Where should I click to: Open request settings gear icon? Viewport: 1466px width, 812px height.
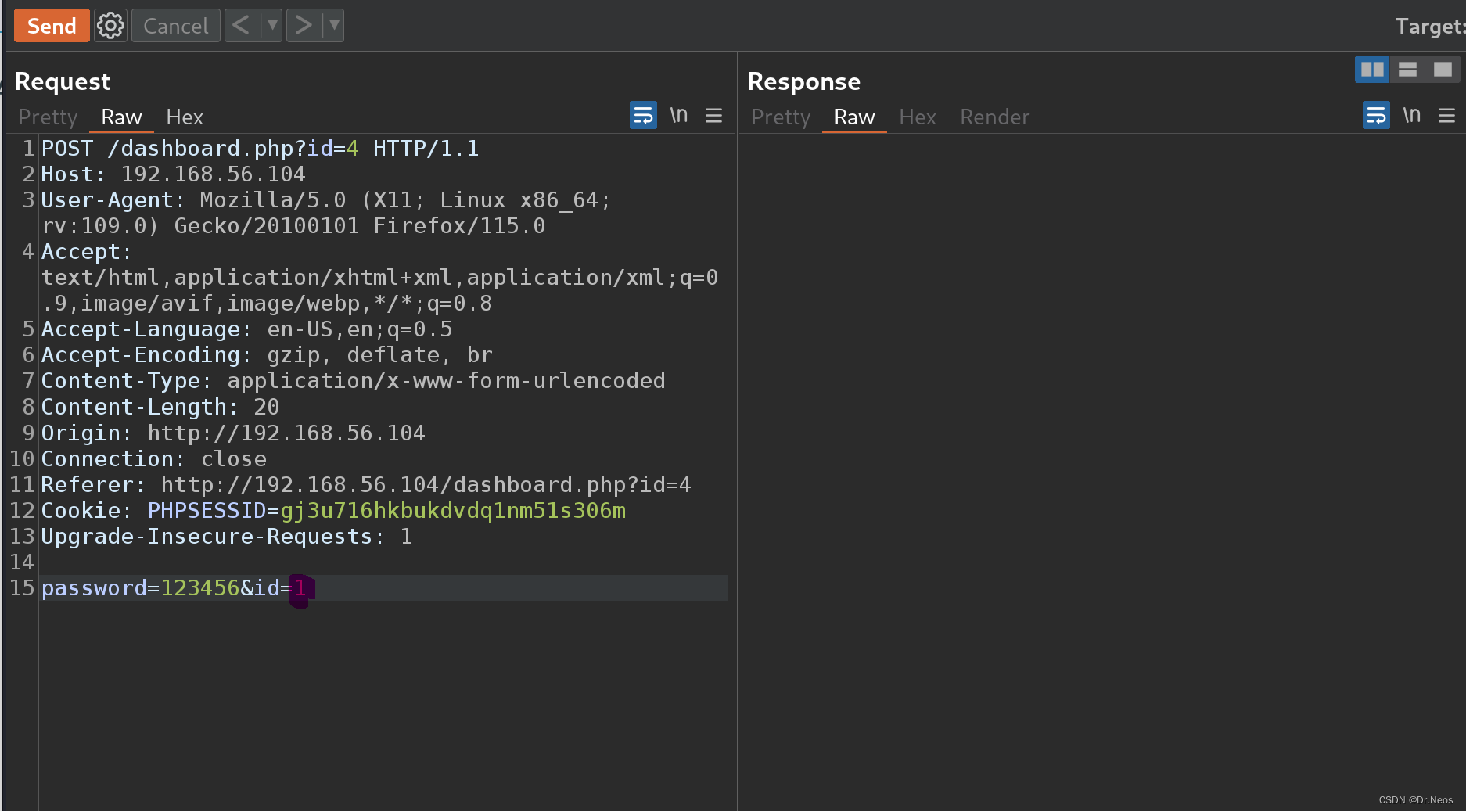pyautogui.click(x=110, y=26)
